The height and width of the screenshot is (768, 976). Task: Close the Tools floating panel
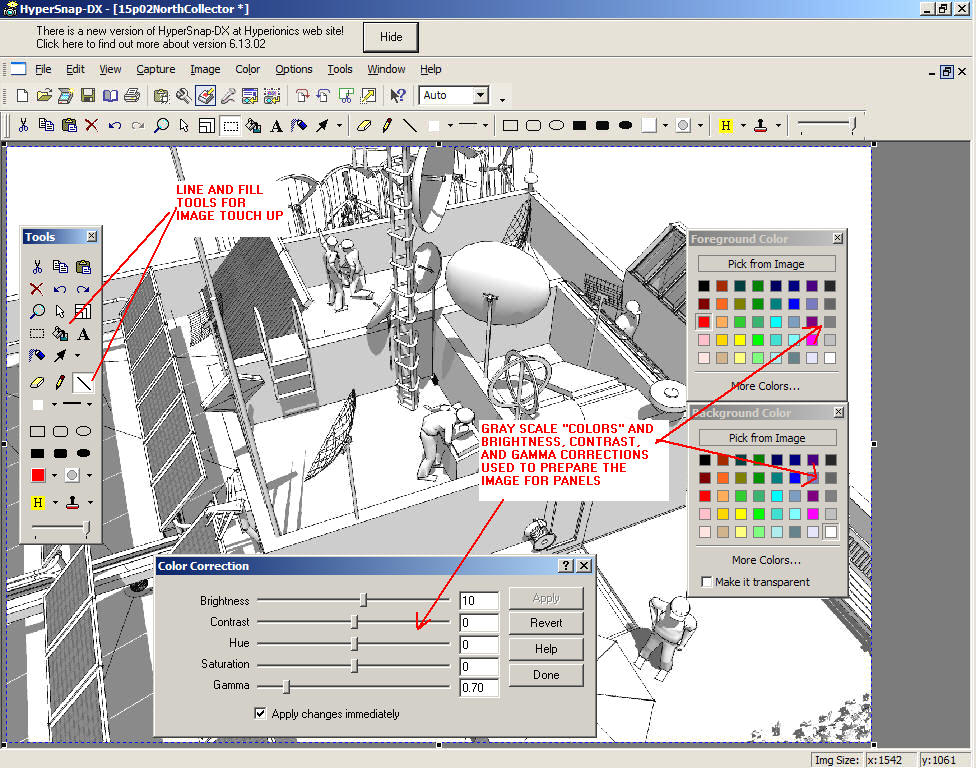pos(92,236)
